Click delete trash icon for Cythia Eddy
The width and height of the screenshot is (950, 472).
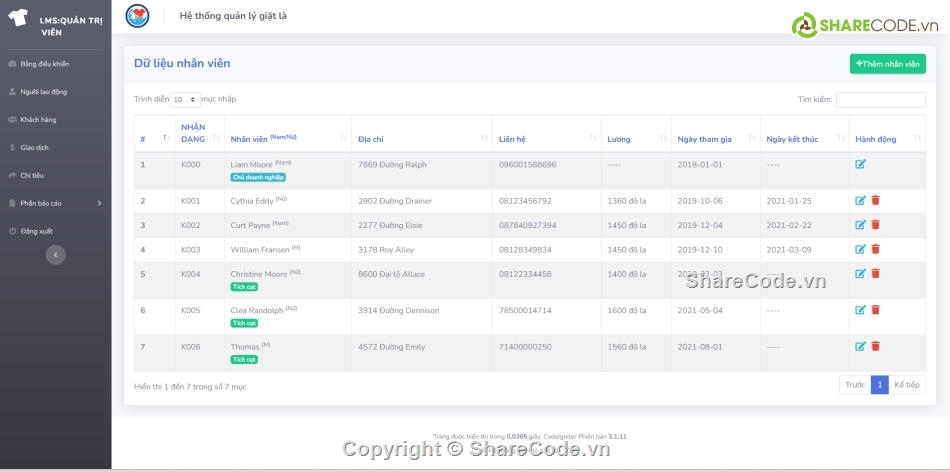[875, 200]
